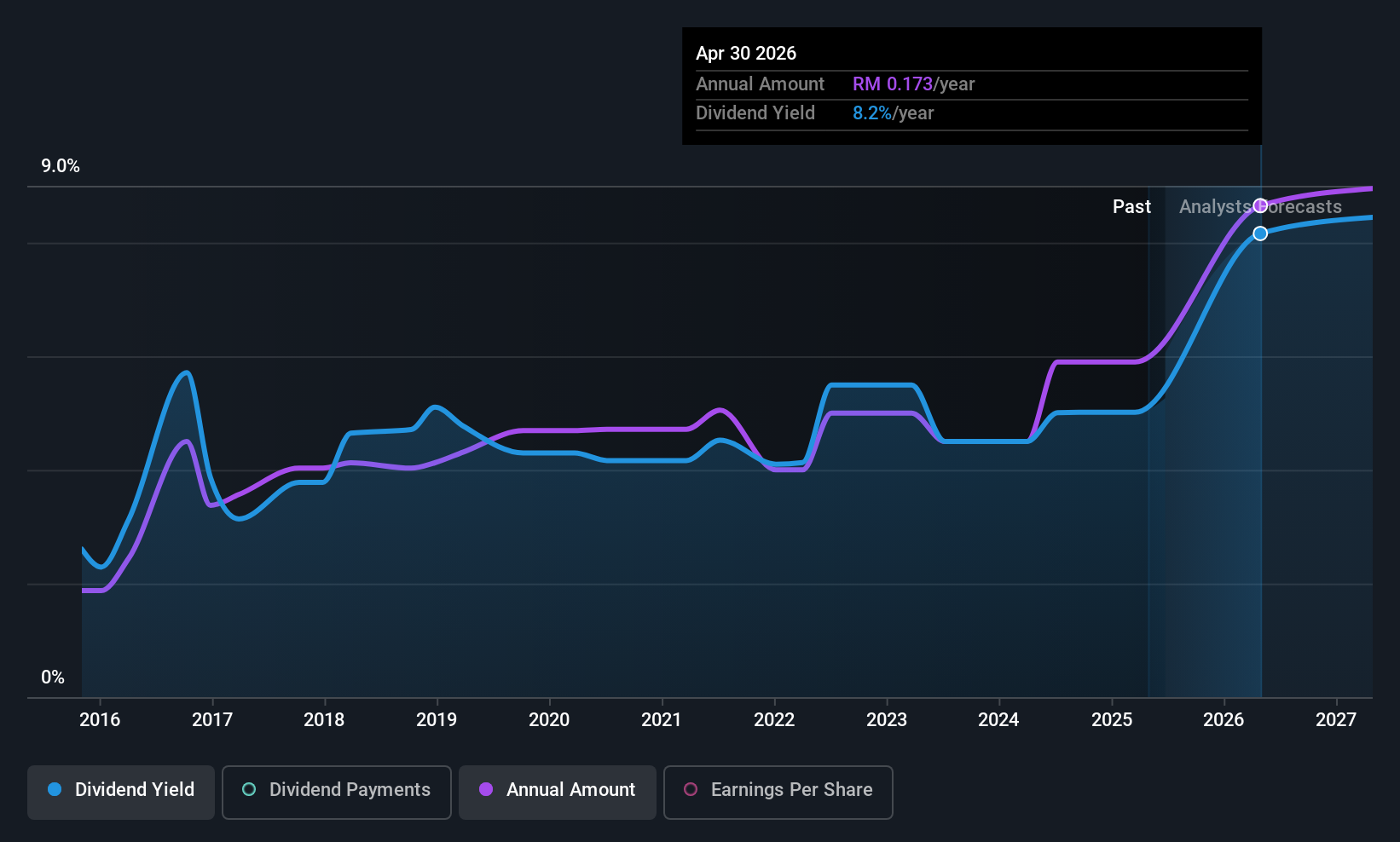1400x842 pixels.
Task: Select the purple Annual Amount data point marker
Action: pyautogui.click(x=1260, y=205)
